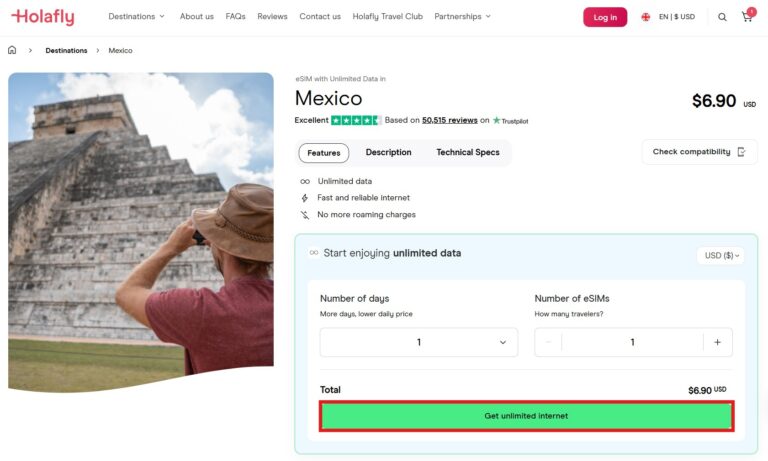Image resolution: width=768 pixels, height=461 pixels.
Task: Open Contact us page
Action: coord(320,17)
